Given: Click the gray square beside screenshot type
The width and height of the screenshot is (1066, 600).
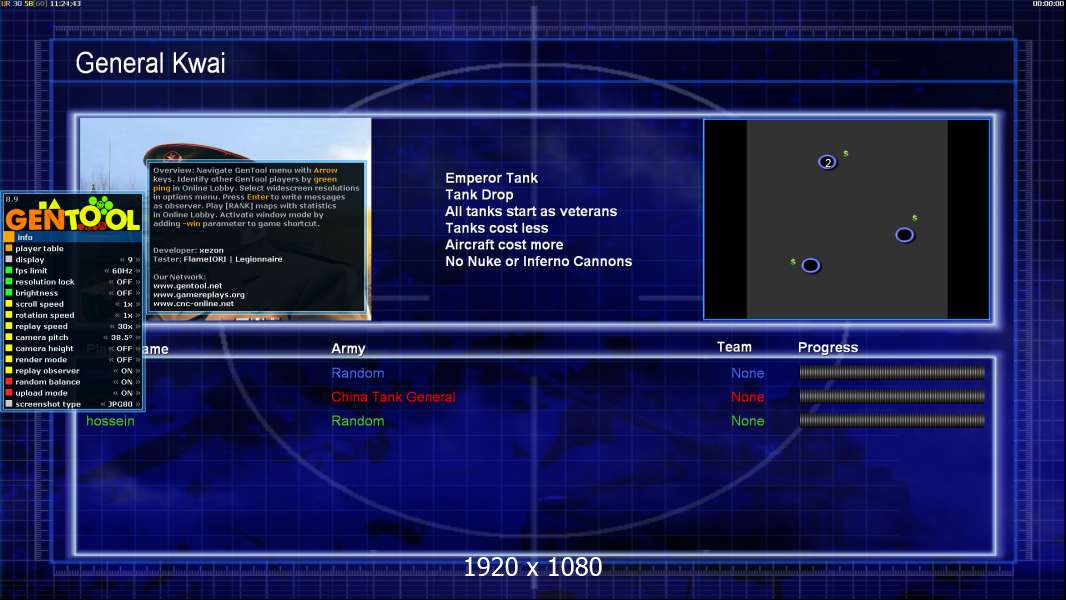Looking at the screenshot, I should click(x=9, y=404).
